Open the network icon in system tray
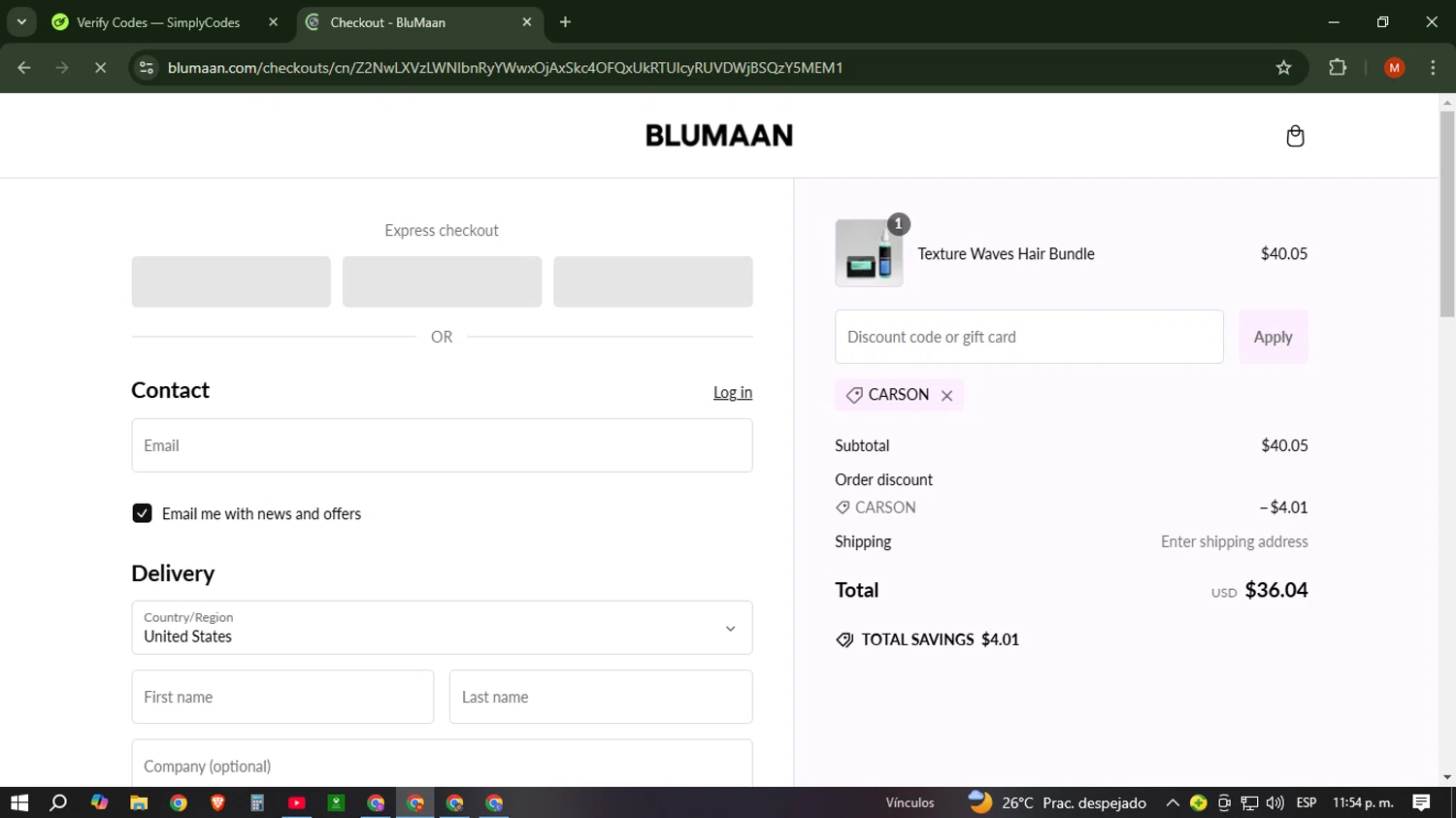1456x818 pixels. (x=1249, y=802)
